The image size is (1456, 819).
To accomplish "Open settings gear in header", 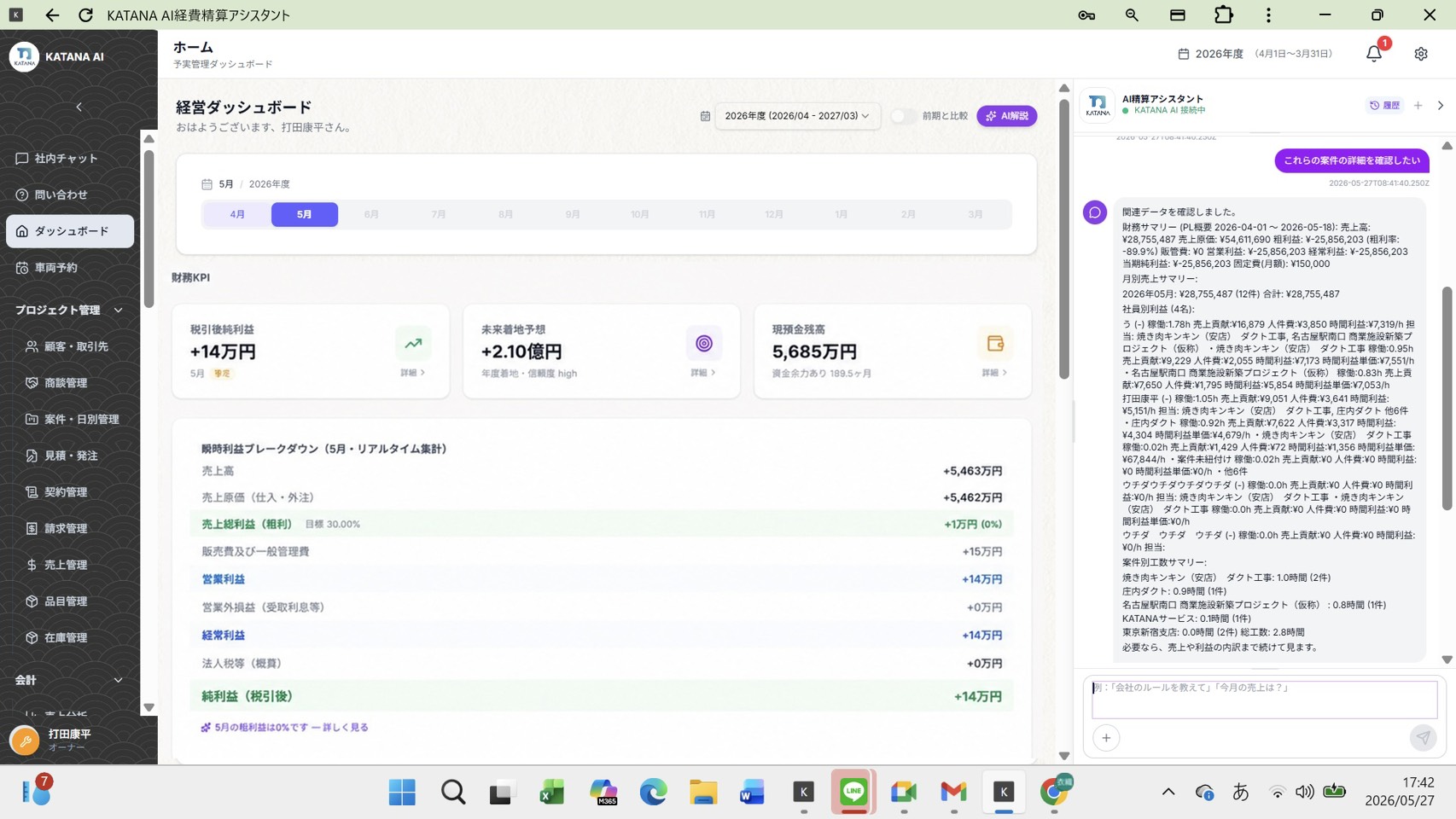I will point(1421,54).
